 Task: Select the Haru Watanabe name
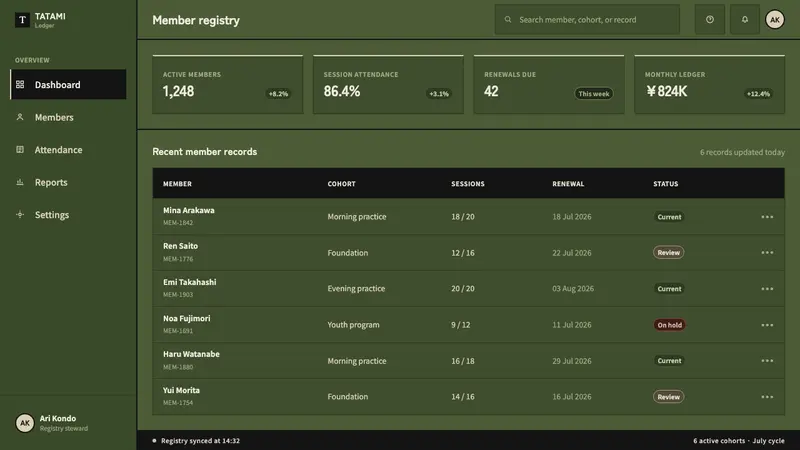click(191, 354)
